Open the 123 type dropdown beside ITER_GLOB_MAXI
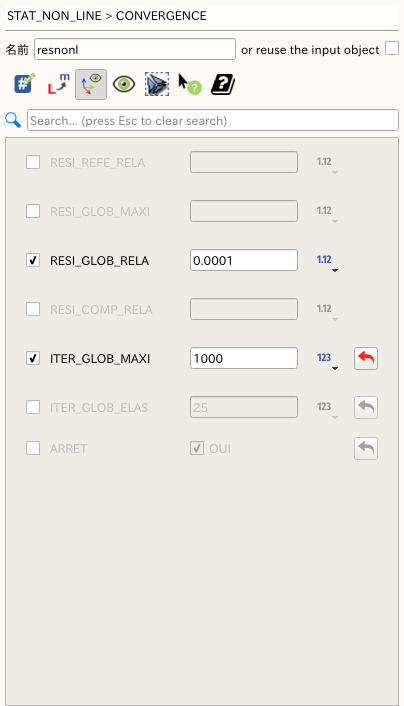This screenshot has height=706, width=404. coord(327,360)
